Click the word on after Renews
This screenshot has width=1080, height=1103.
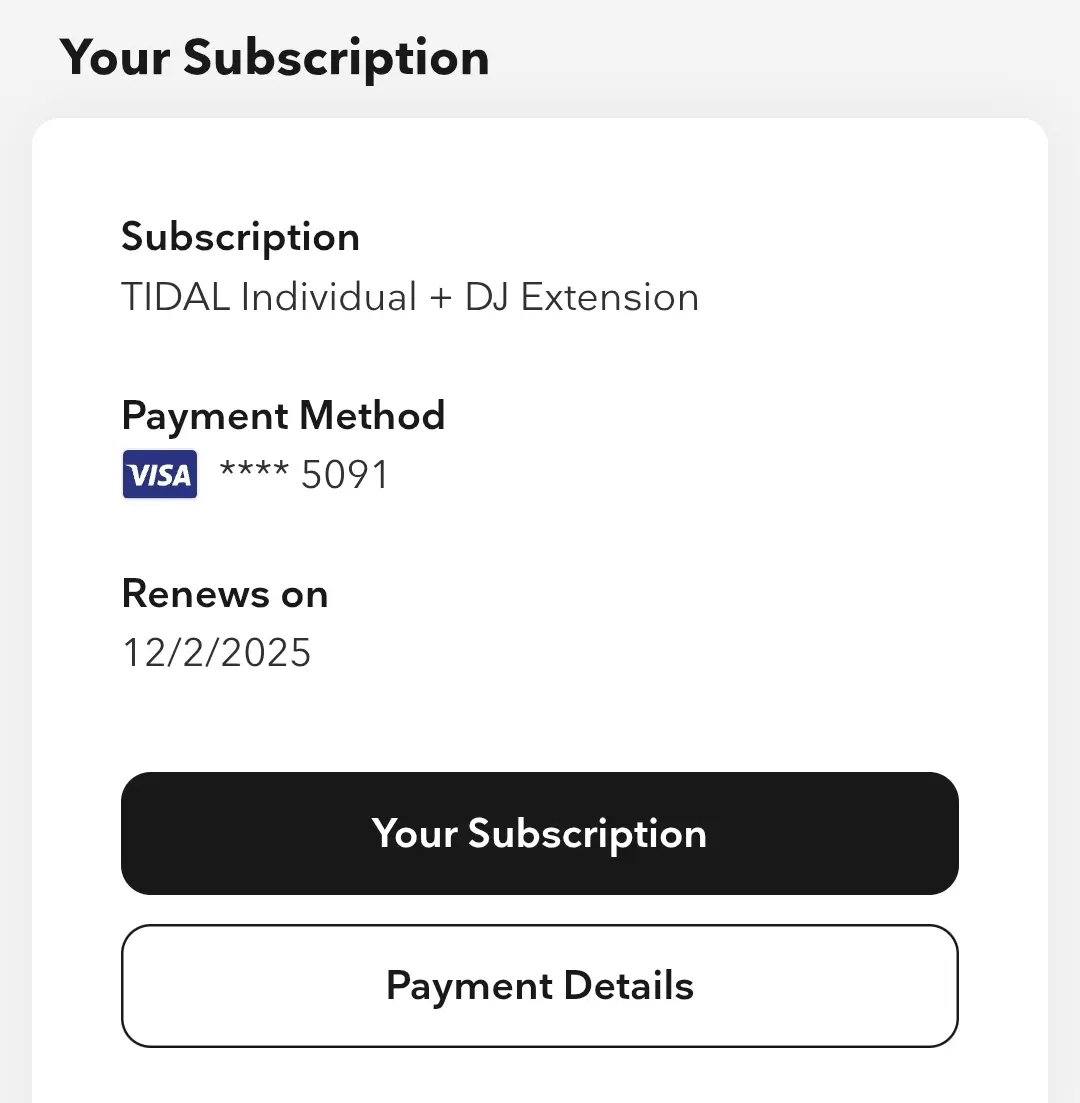coord(305,597)
